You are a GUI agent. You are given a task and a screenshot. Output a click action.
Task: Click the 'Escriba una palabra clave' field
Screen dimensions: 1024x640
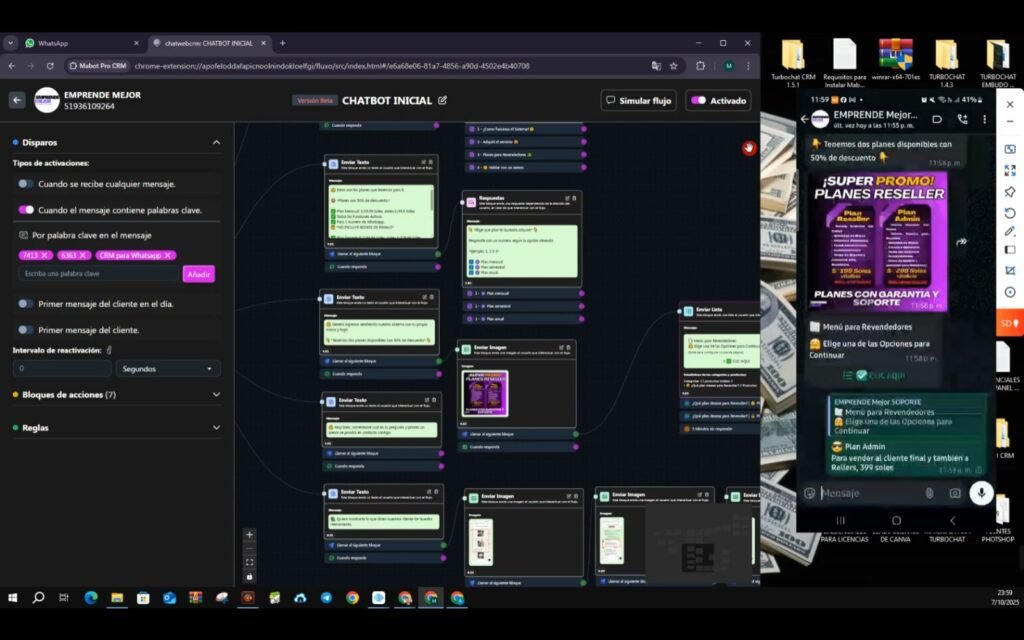pyautogui.click(x=100, y=274)
